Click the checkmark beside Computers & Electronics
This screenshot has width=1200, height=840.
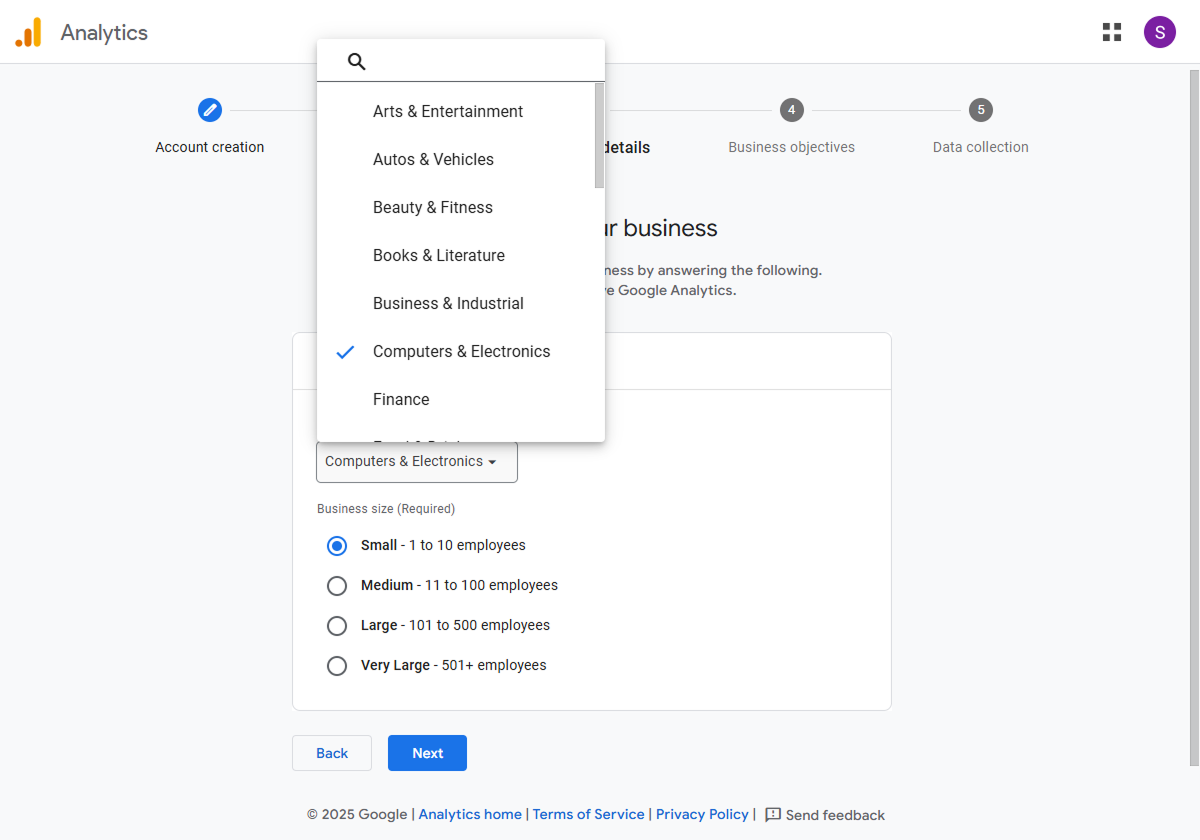click(x=345, y=352)
